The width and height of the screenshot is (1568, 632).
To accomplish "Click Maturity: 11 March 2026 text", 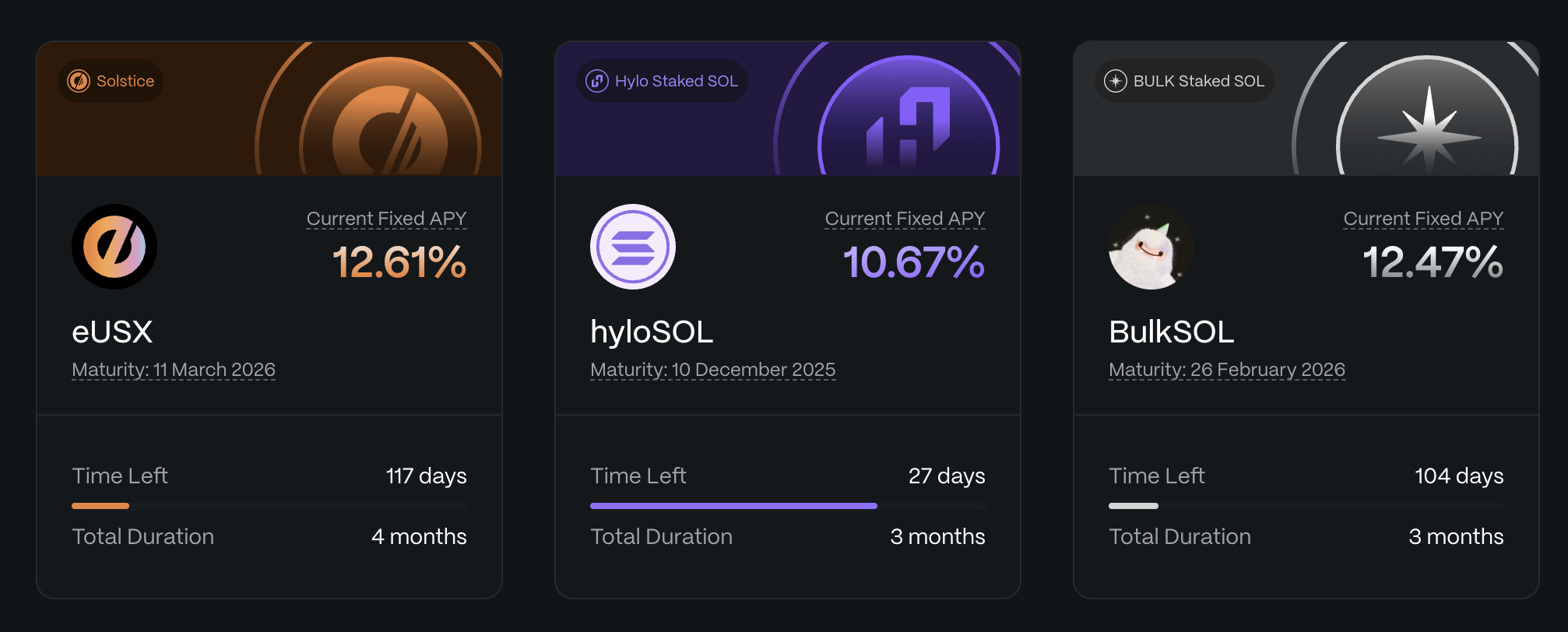I will click(x=174, y=370).
